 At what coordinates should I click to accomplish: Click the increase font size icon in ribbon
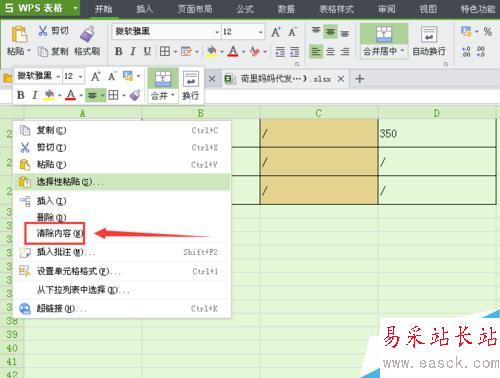click(276, 32)
